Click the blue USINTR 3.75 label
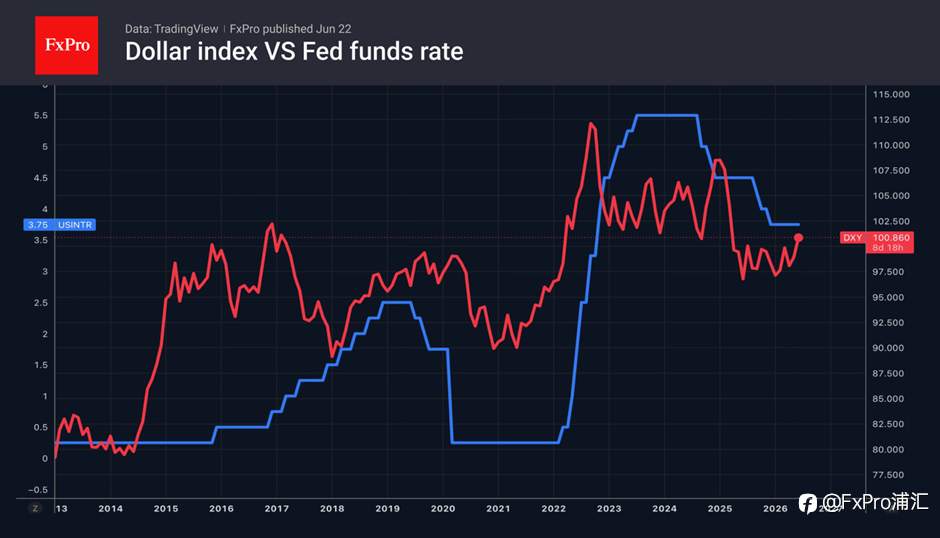The width and height of the screenshot is (940, 538). point(59,224)
